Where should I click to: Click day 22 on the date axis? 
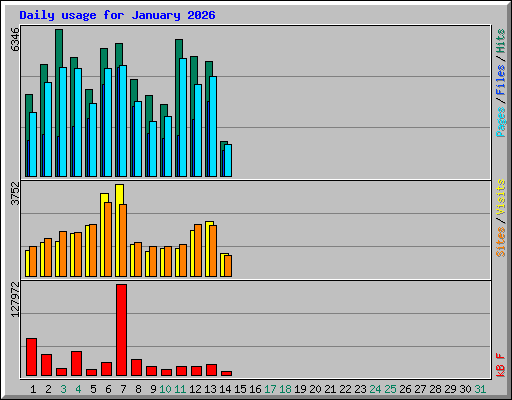point(345,389)
